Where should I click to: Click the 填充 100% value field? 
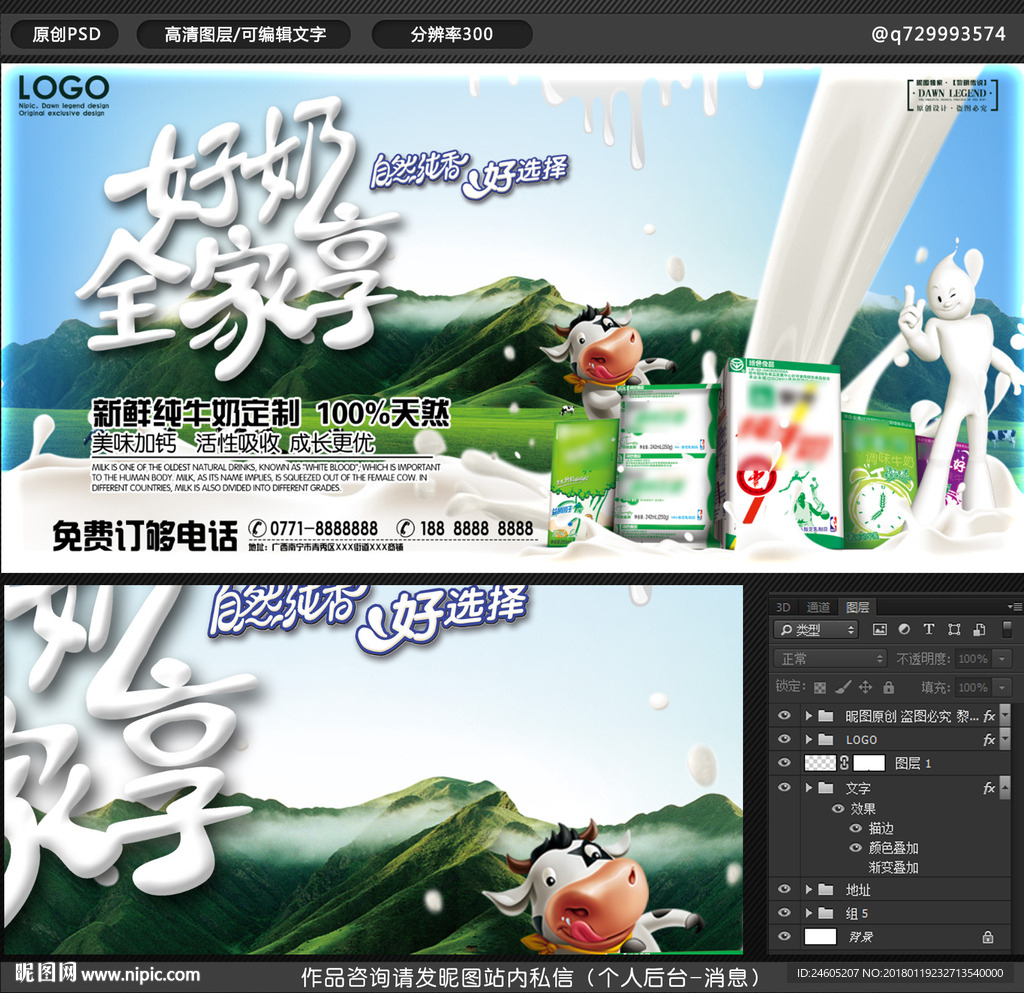coord(974,687)
